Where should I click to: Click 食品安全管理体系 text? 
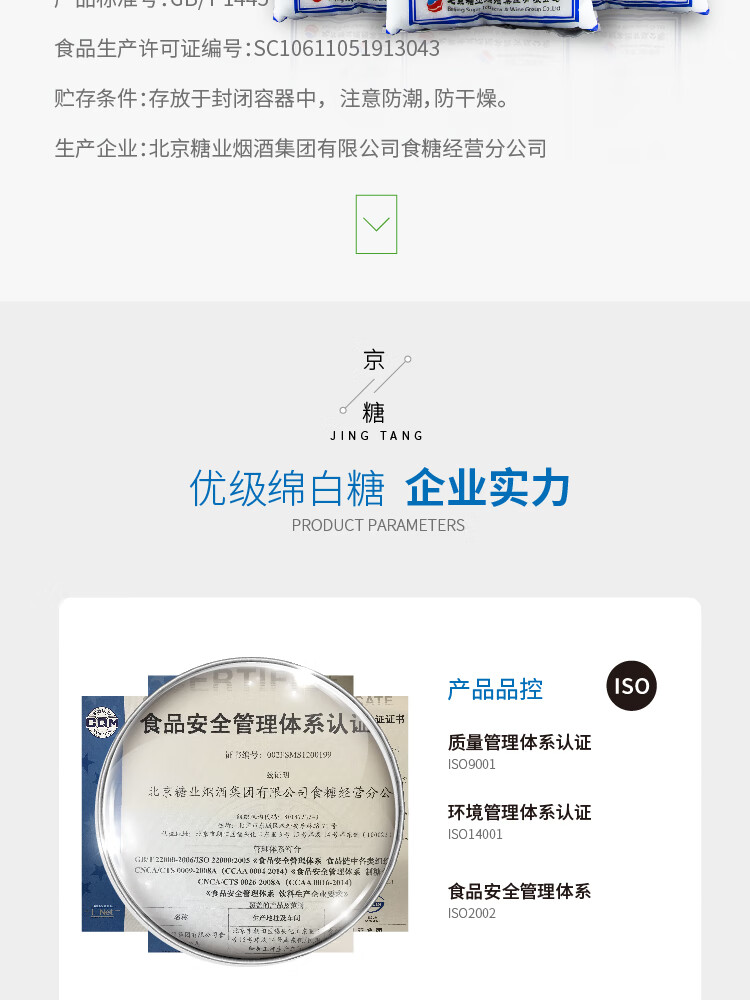click(x=519, y=892)
